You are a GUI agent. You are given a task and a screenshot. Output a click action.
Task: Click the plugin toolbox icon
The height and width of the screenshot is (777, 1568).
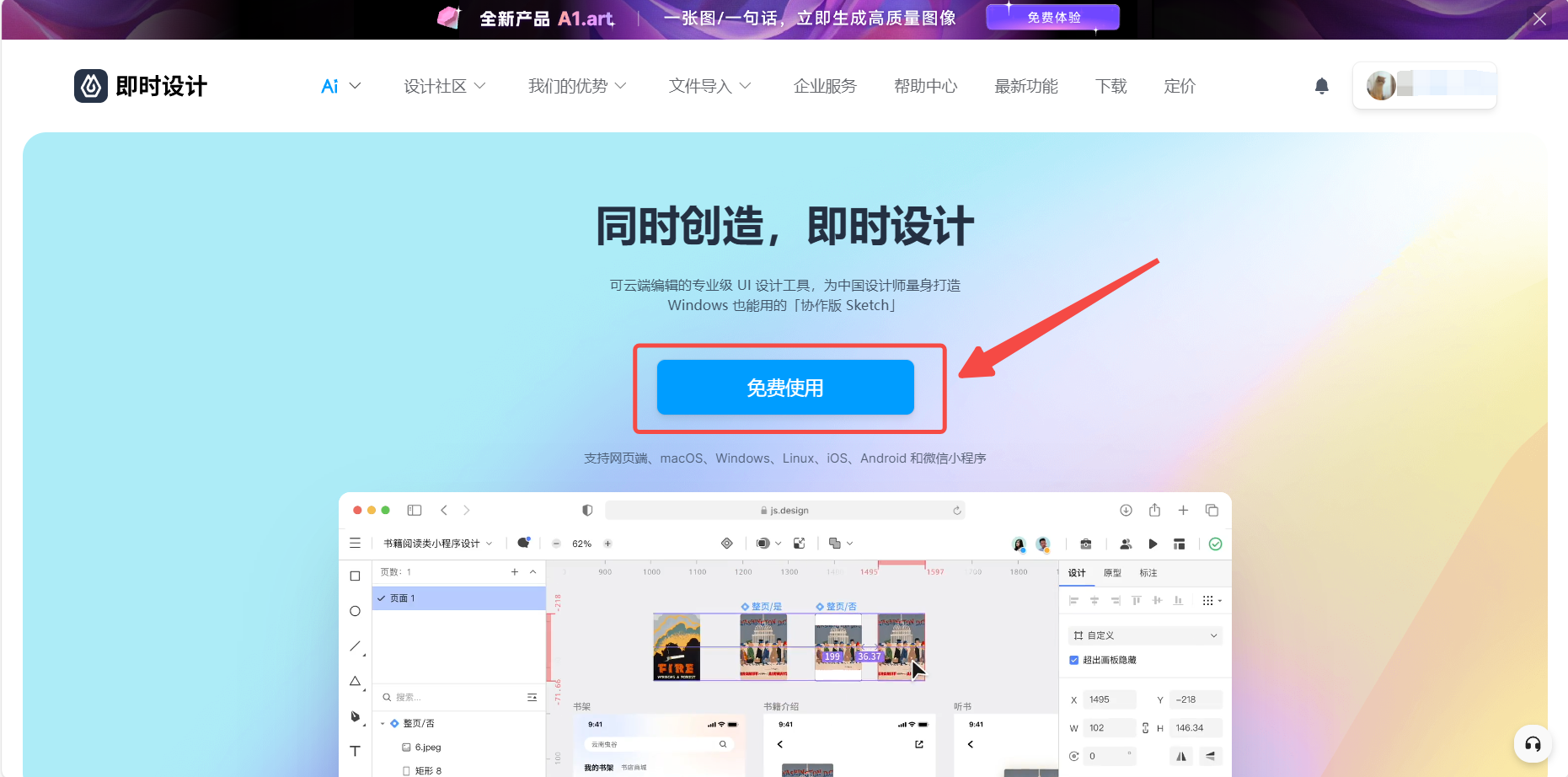coord(1086,544)
